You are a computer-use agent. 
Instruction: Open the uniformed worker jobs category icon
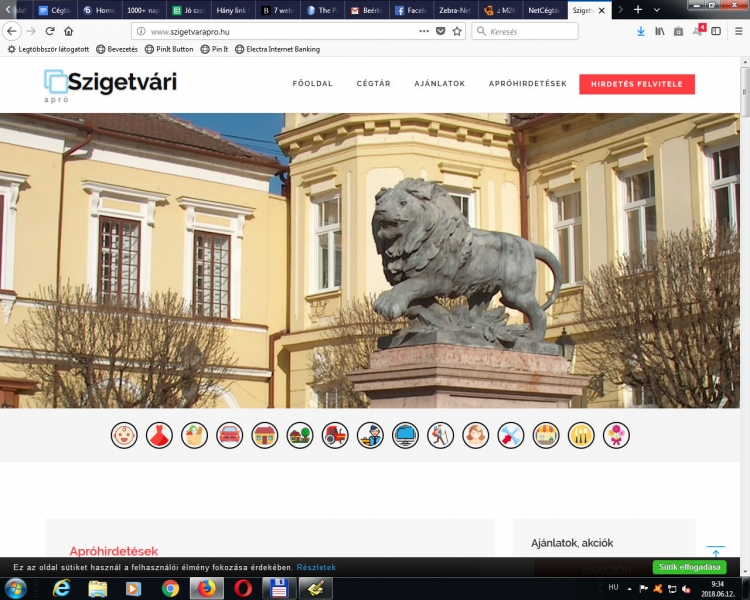point(370,435)
